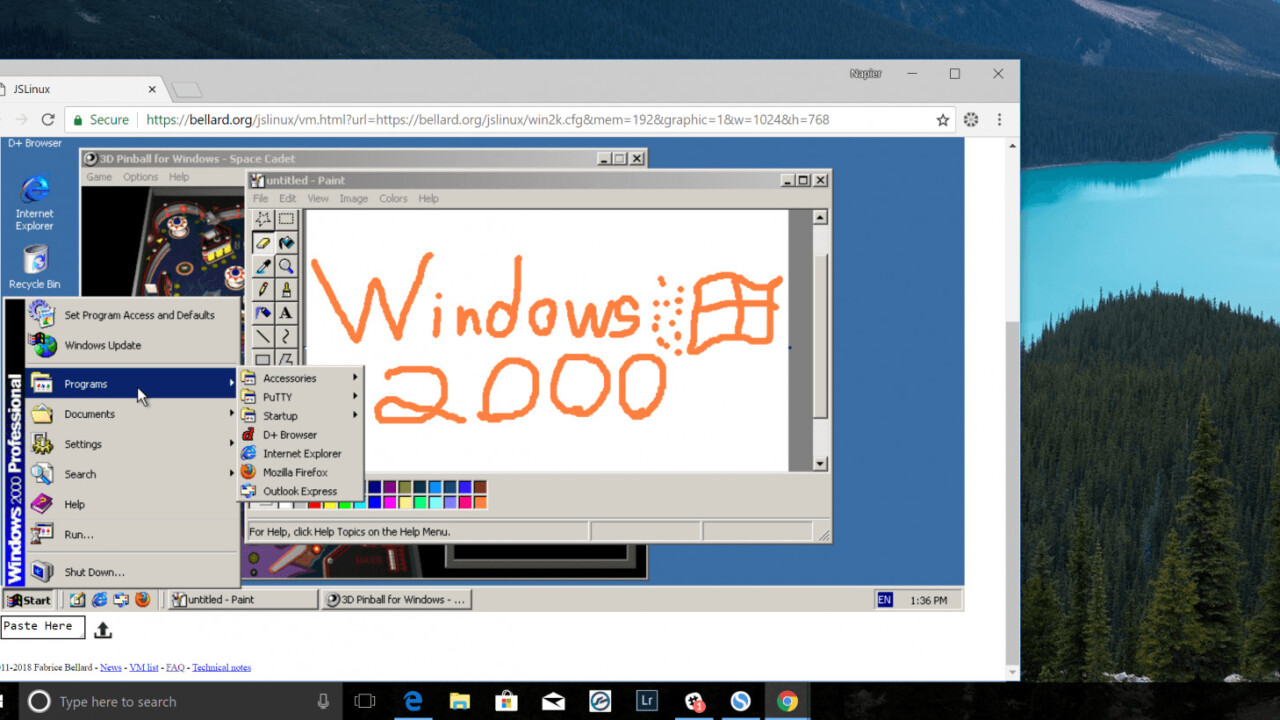This screenshot has width=1280, height=720.
Task: Select the Fill With Color bucket tool
Action: tap(286, 243)
